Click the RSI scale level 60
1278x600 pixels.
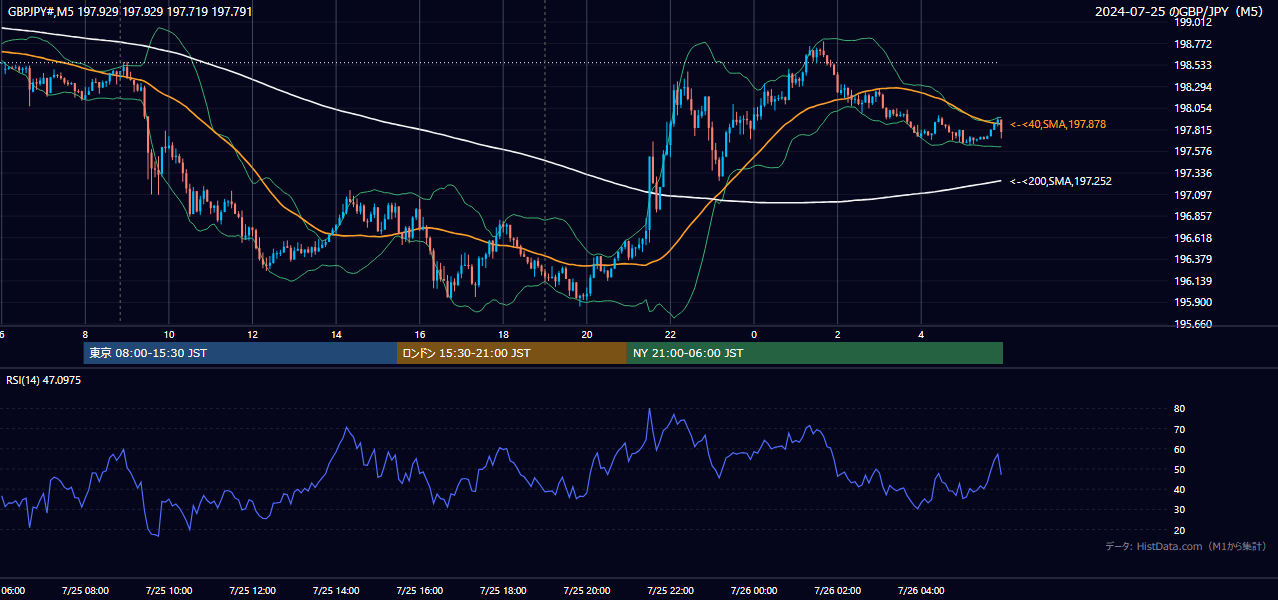point(1180,449)
